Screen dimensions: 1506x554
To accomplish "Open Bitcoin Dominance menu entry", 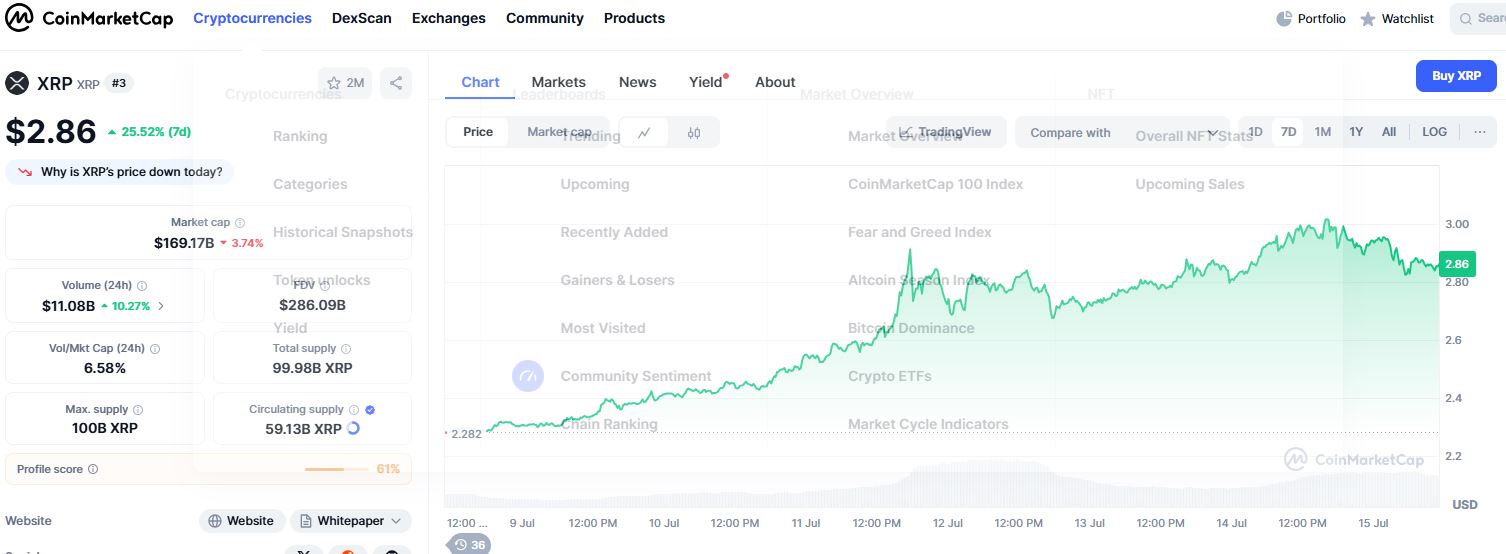I will pos(911,328).
